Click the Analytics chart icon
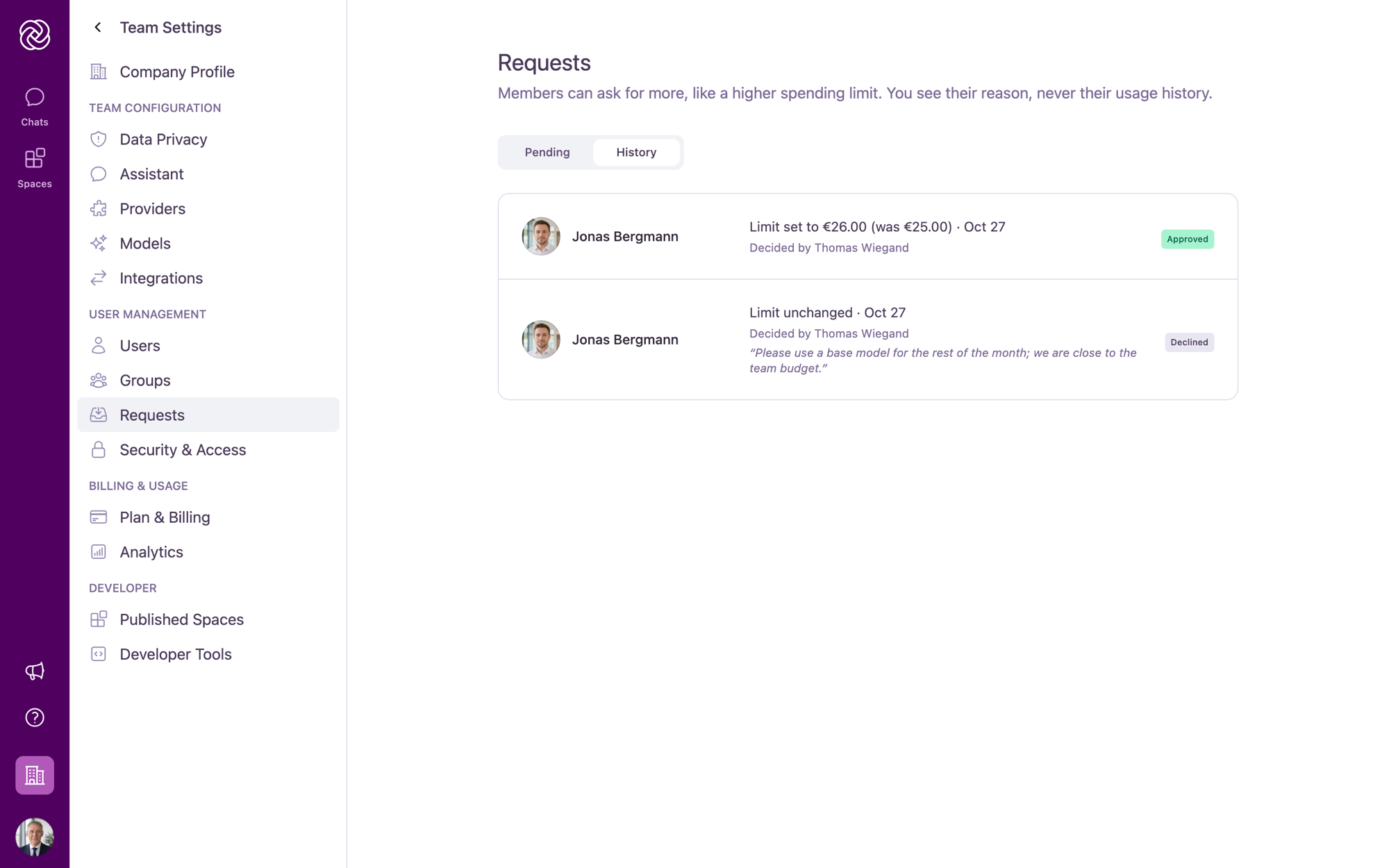Screen dimensions: 1389x868 point(99,551)
